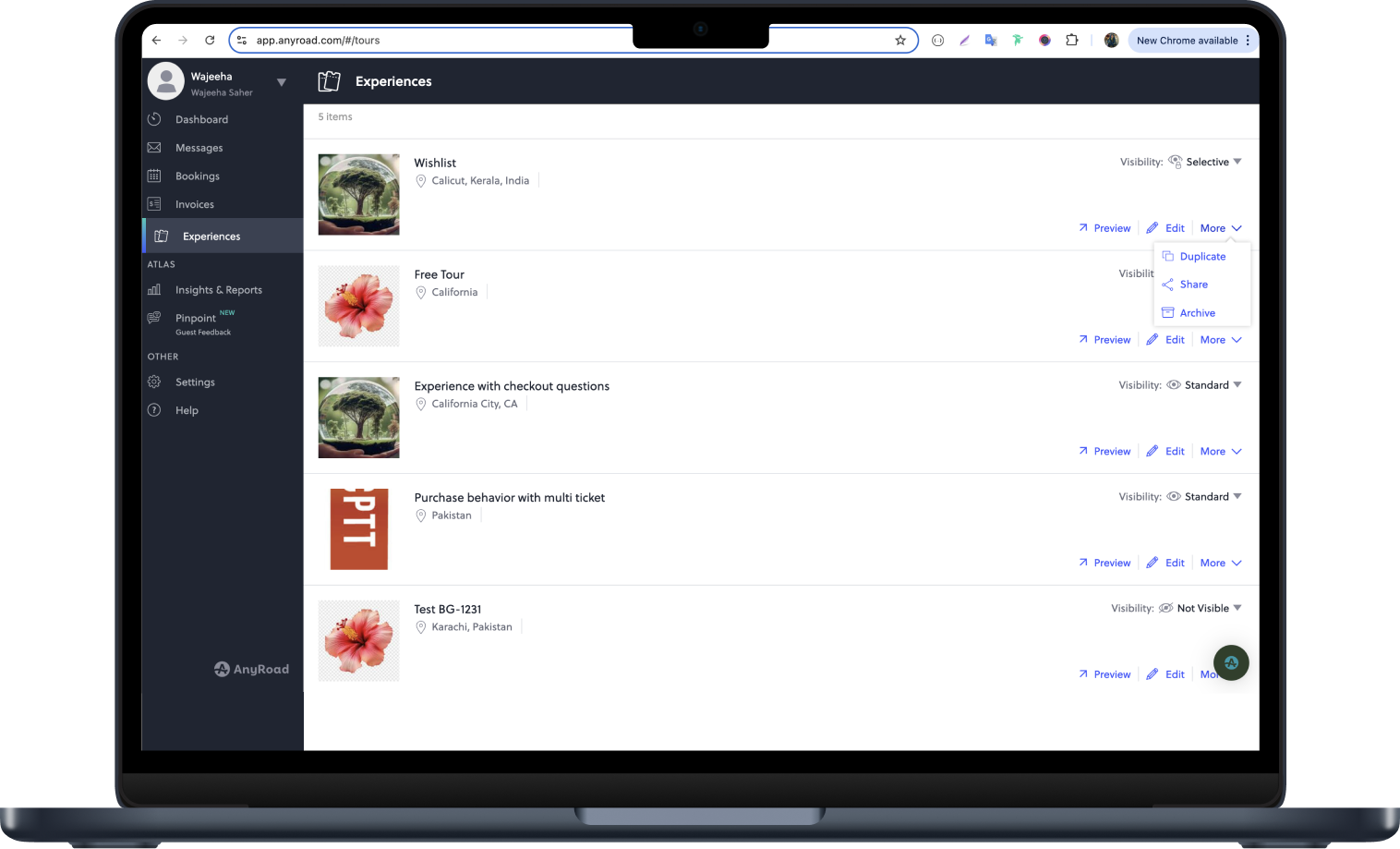1400x849 pixels.
Task: Click the Wajeeha user avatar
Action: pyautogui.click(x=166, y=81)
